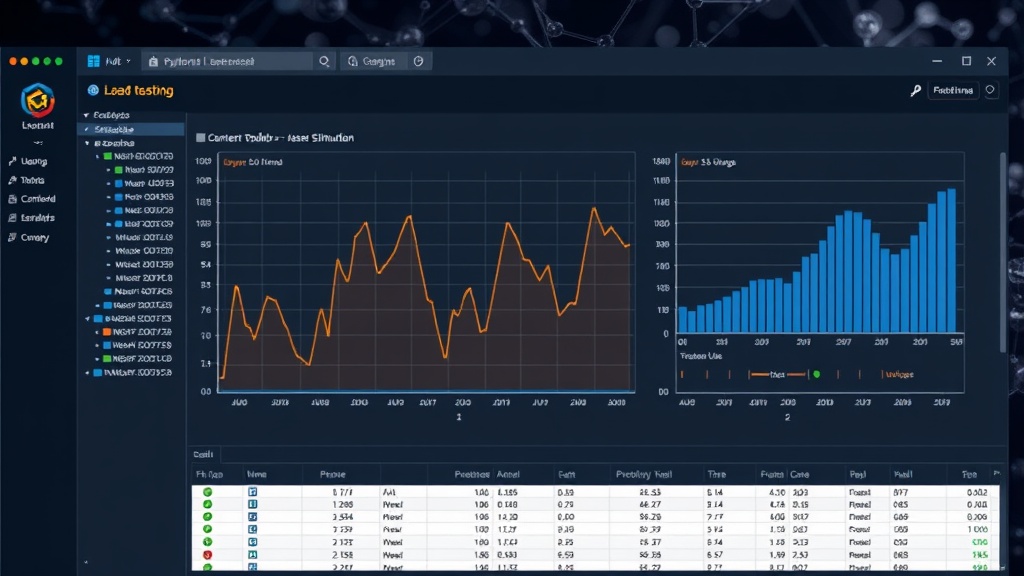Click the round icon beside the Load testing title
This screenshot has width=1024, height=576.
coord(93,91)
